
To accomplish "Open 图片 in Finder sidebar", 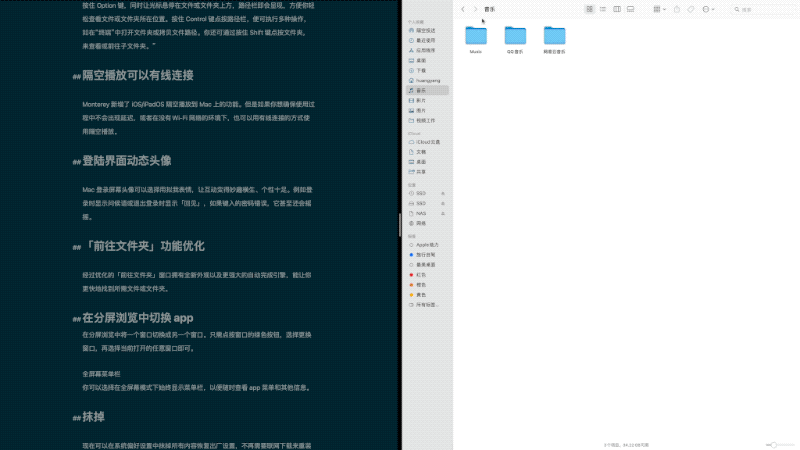I will (x=427, y=110).
